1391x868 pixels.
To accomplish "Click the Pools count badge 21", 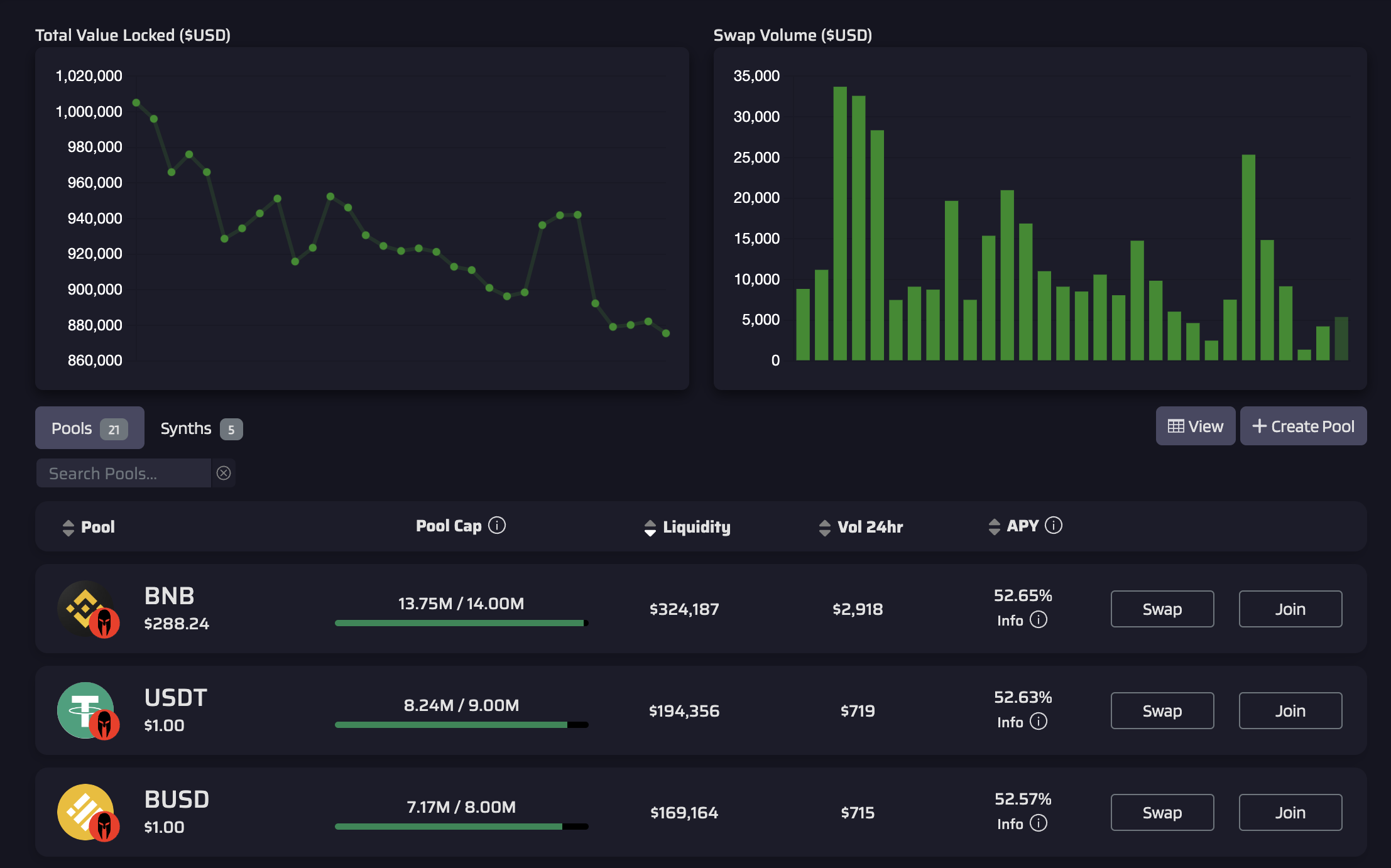I will pyautogui.click(x=114, y=430).
